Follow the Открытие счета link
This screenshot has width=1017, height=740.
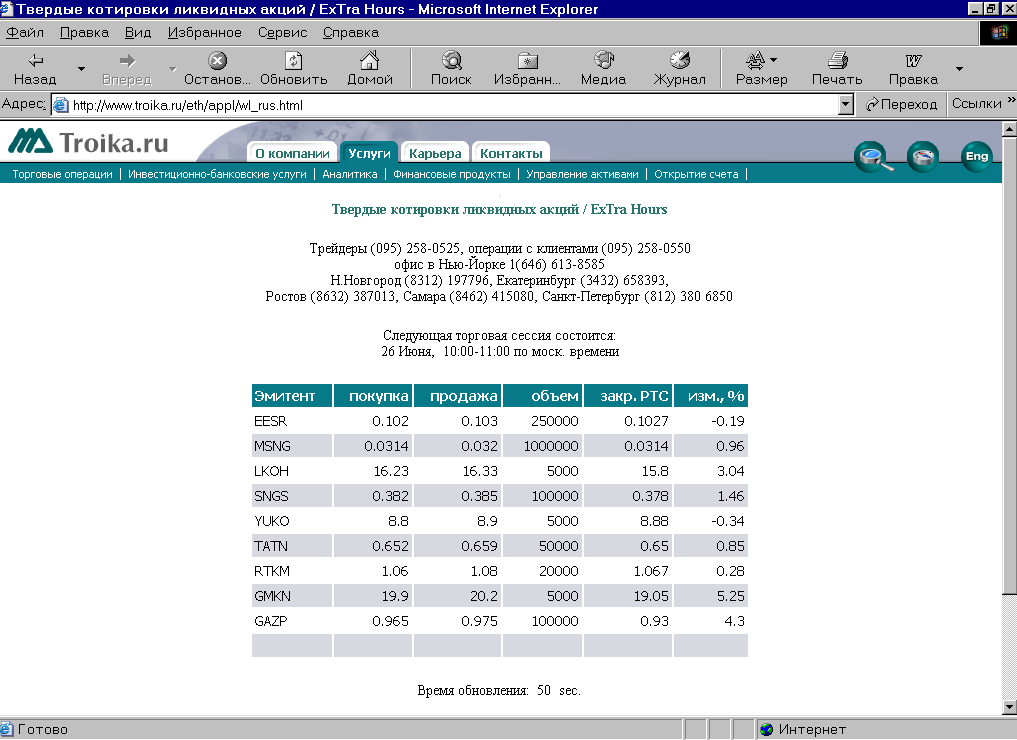[696, 174]
